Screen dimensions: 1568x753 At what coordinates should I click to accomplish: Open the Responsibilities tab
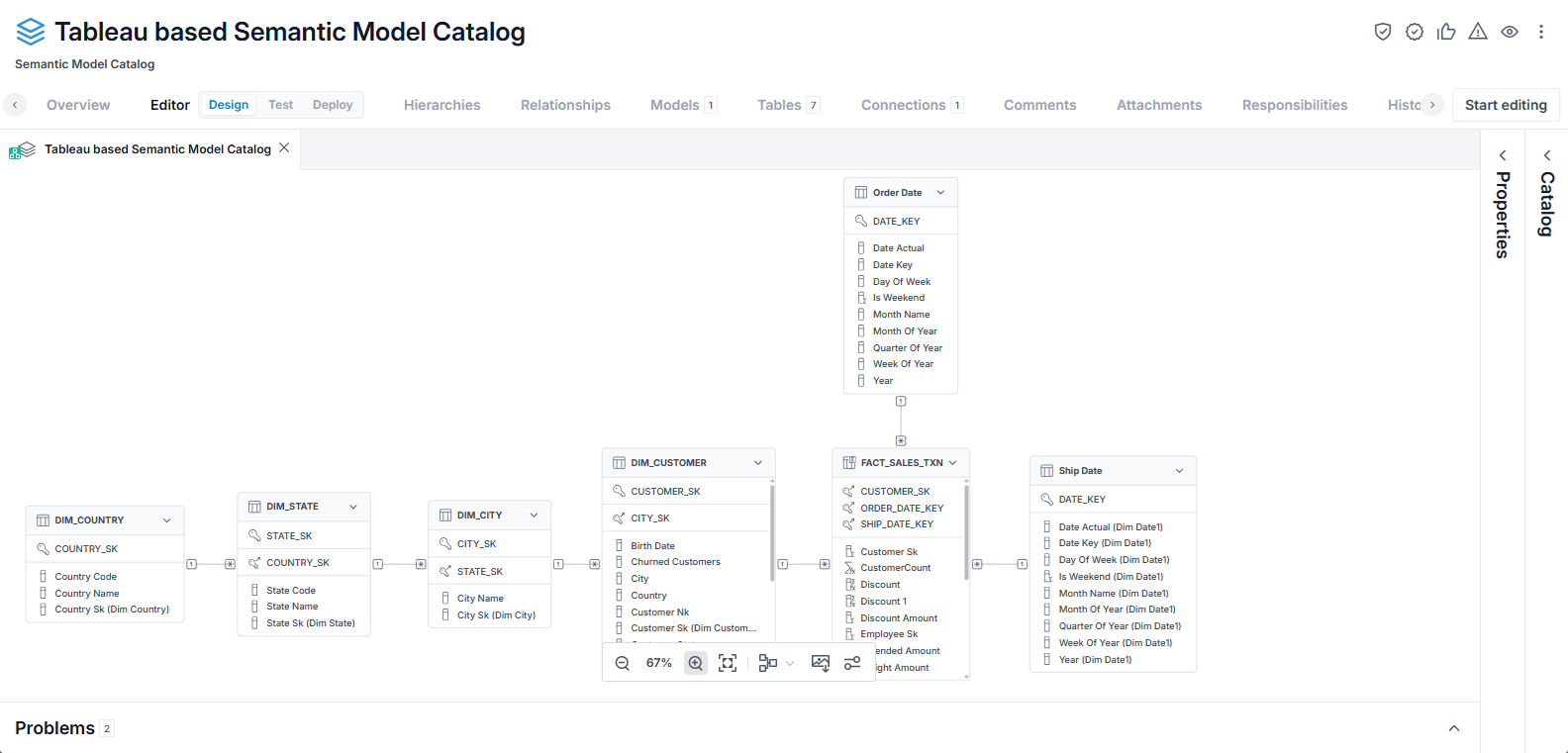1295,105
